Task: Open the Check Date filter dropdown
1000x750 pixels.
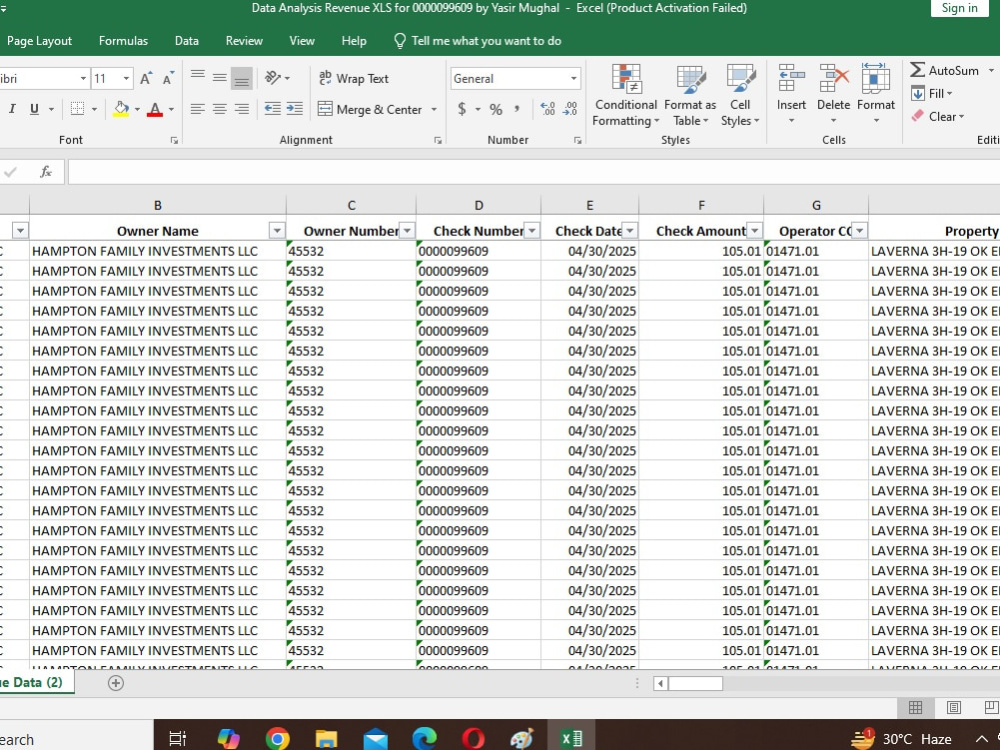Action: [629, 231]
